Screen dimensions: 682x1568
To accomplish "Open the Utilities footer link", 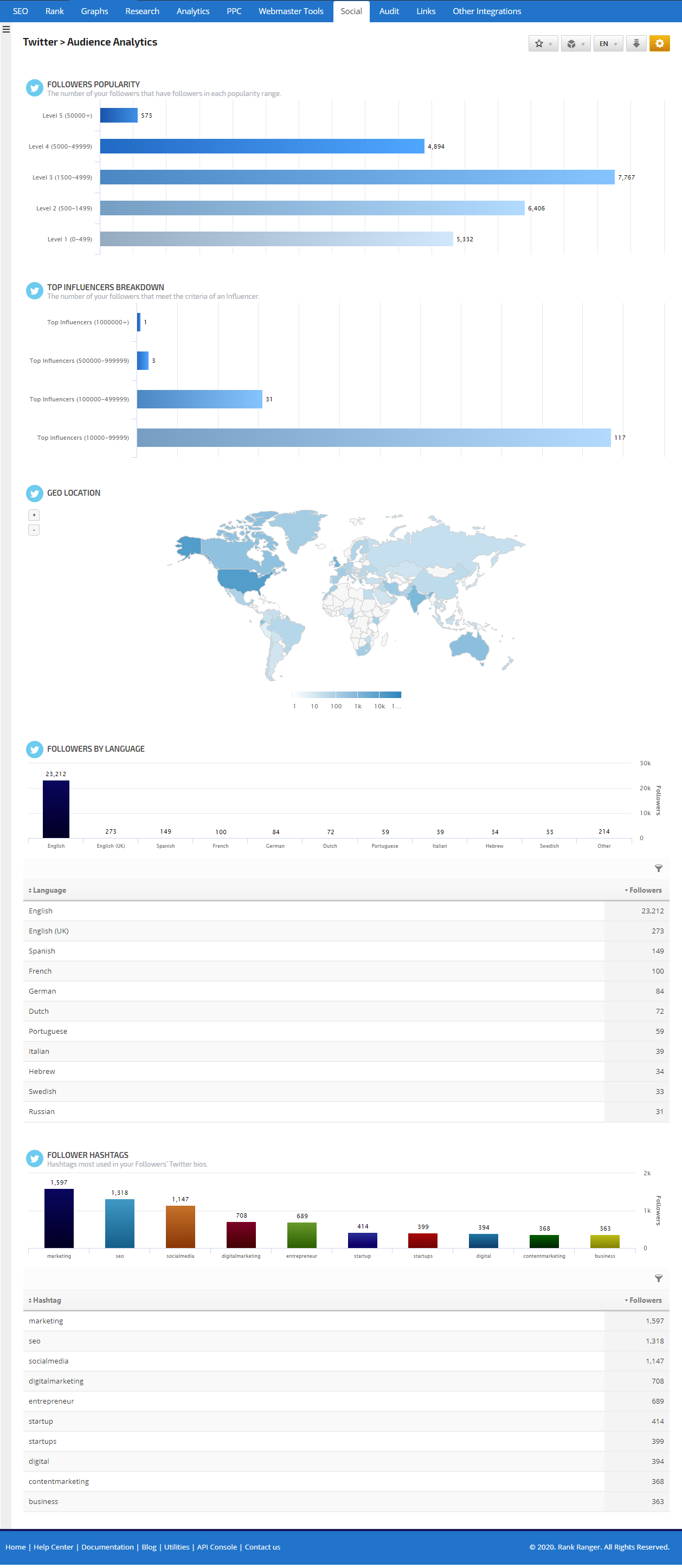I will pos(176,1547).
